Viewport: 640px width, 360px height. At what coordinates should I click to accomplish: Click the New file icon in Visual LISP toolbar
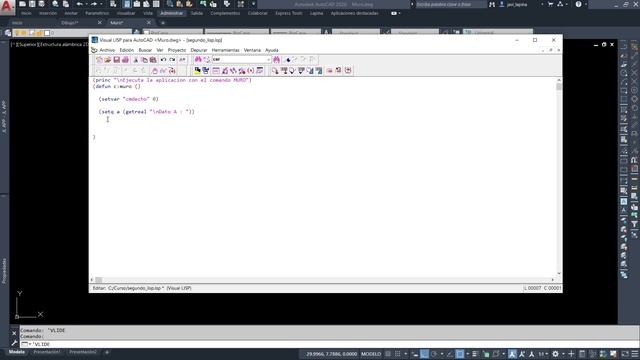[99, 60]
